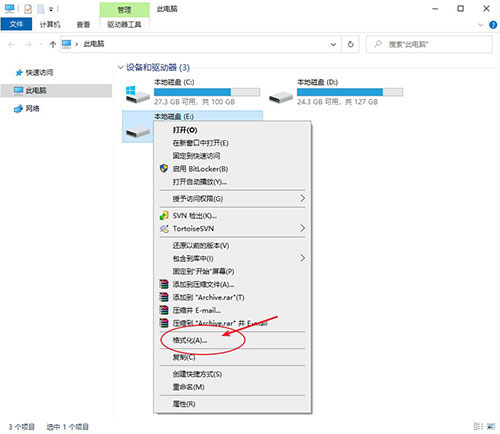Switch to details view icon in status bar
Viewport: 500px width, 434px height.
coord(478,426)
